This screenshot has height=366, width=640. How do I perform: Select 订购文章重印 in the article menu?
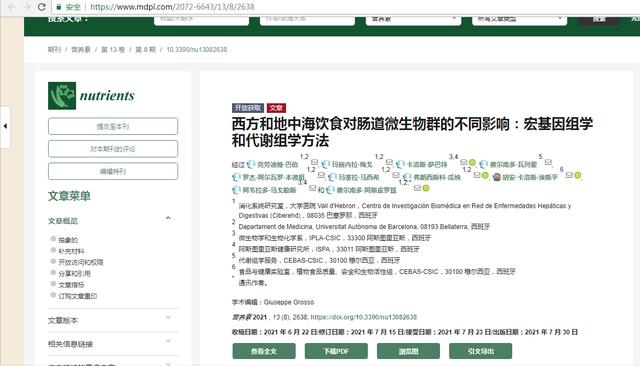(x=78, y=296)
